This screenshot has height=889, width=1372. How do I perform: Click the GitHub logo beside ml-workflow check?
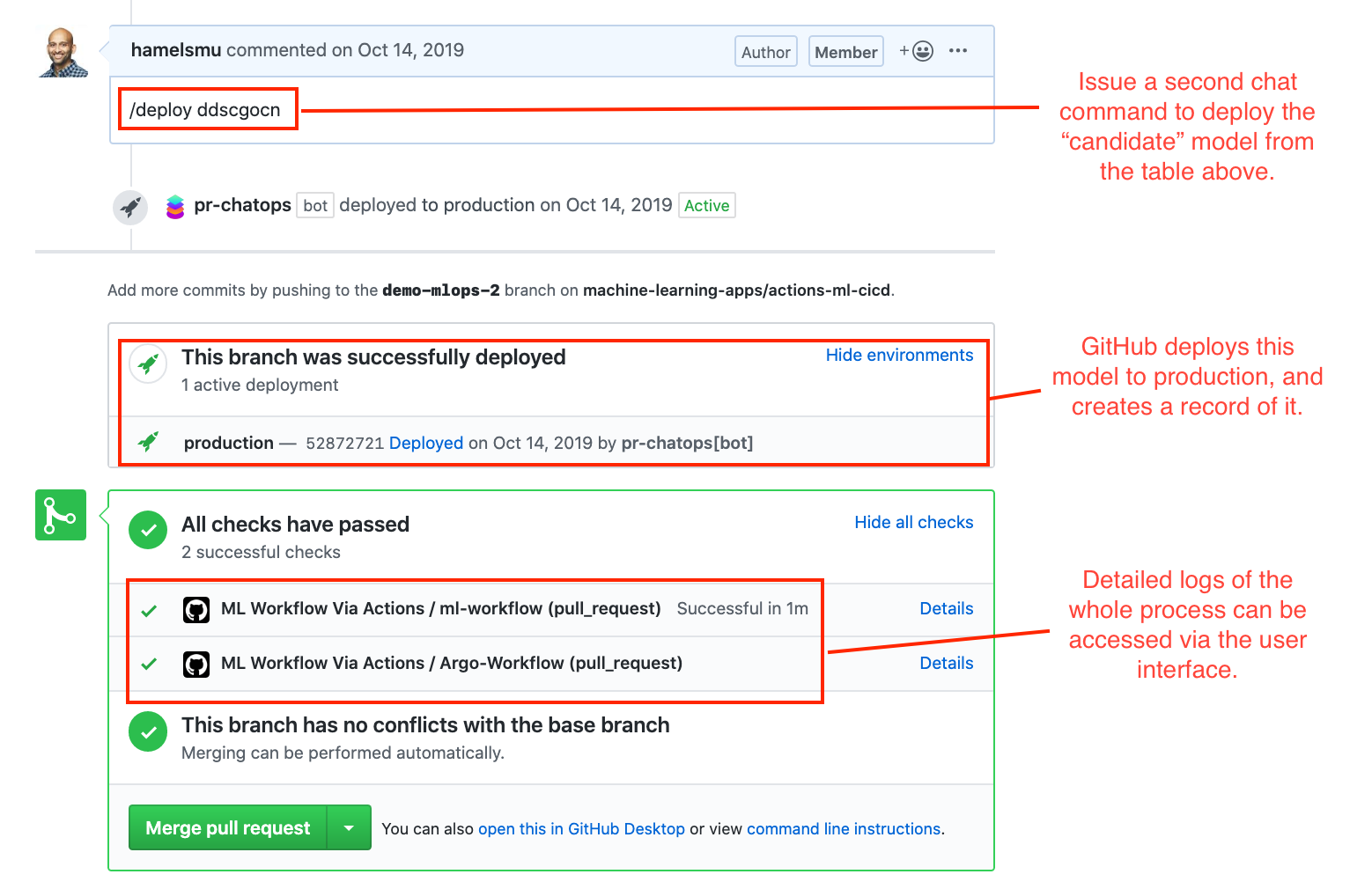coord(196,610)
